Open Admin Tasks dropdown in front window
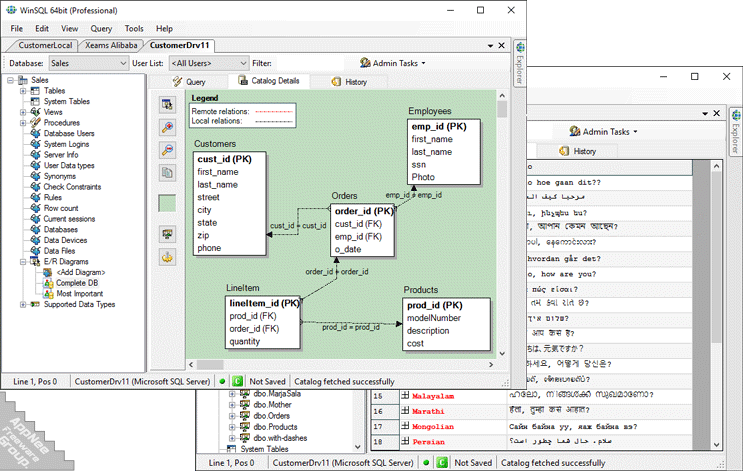 pos(393,63)
